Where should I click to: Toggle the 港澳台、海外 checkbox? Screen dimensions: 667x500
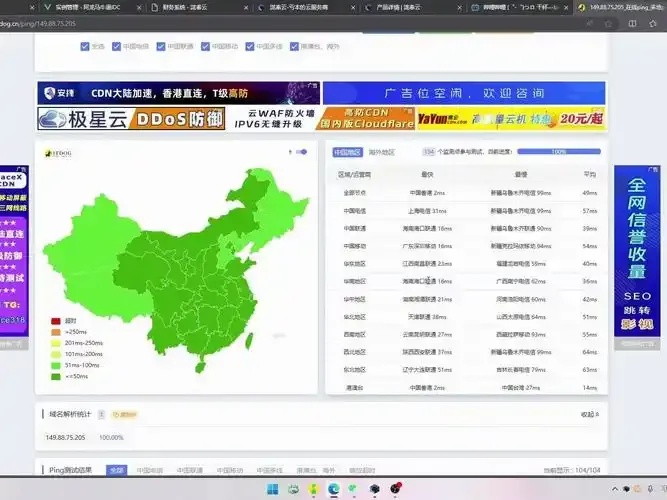[x=294, y=46]
